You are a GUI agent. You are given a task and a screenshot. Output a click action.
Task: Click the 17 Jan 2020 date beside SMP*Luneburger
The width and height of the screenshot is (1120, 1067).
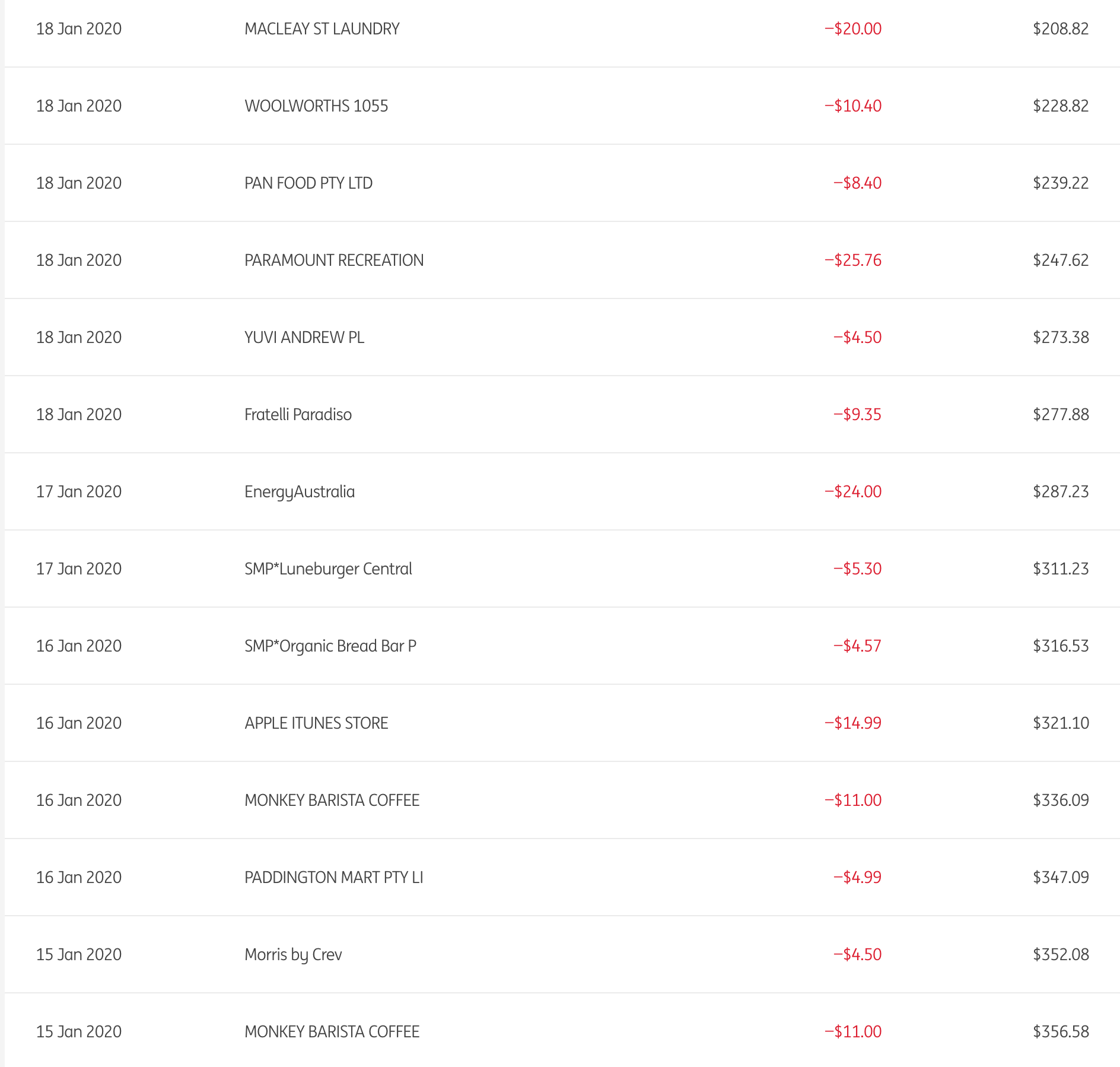(79, 569)
